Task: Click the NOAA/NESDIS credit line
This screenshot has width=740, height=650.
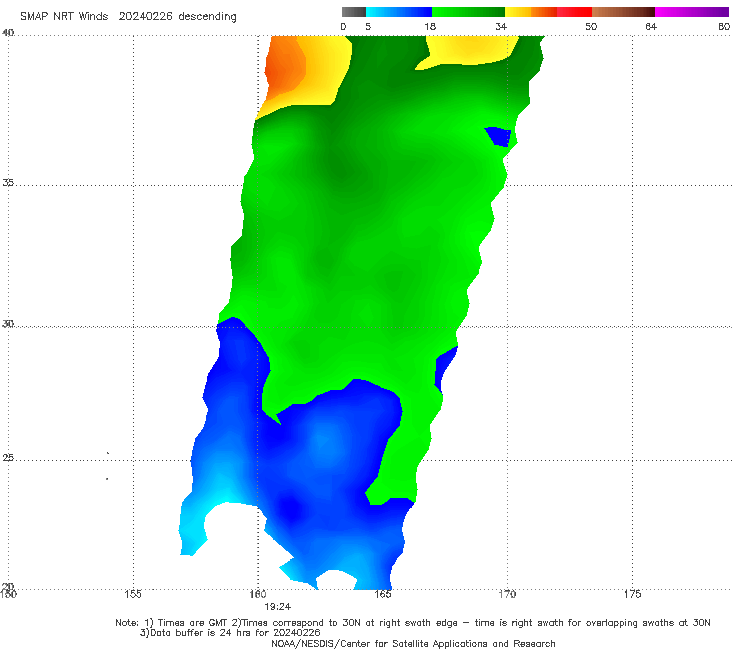Action: 413,644
